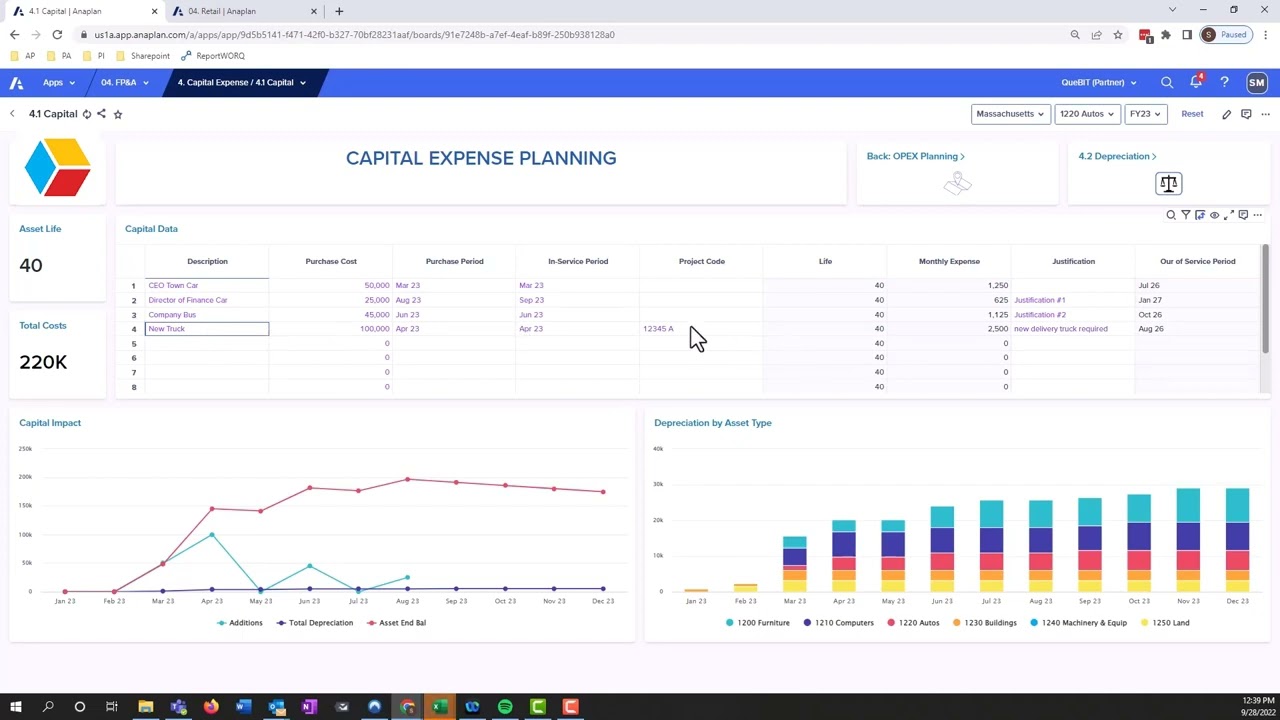Screen dimensions: 1280x720
Task: Open the filter icon for the Capital Data grid
Action: 1186,215
